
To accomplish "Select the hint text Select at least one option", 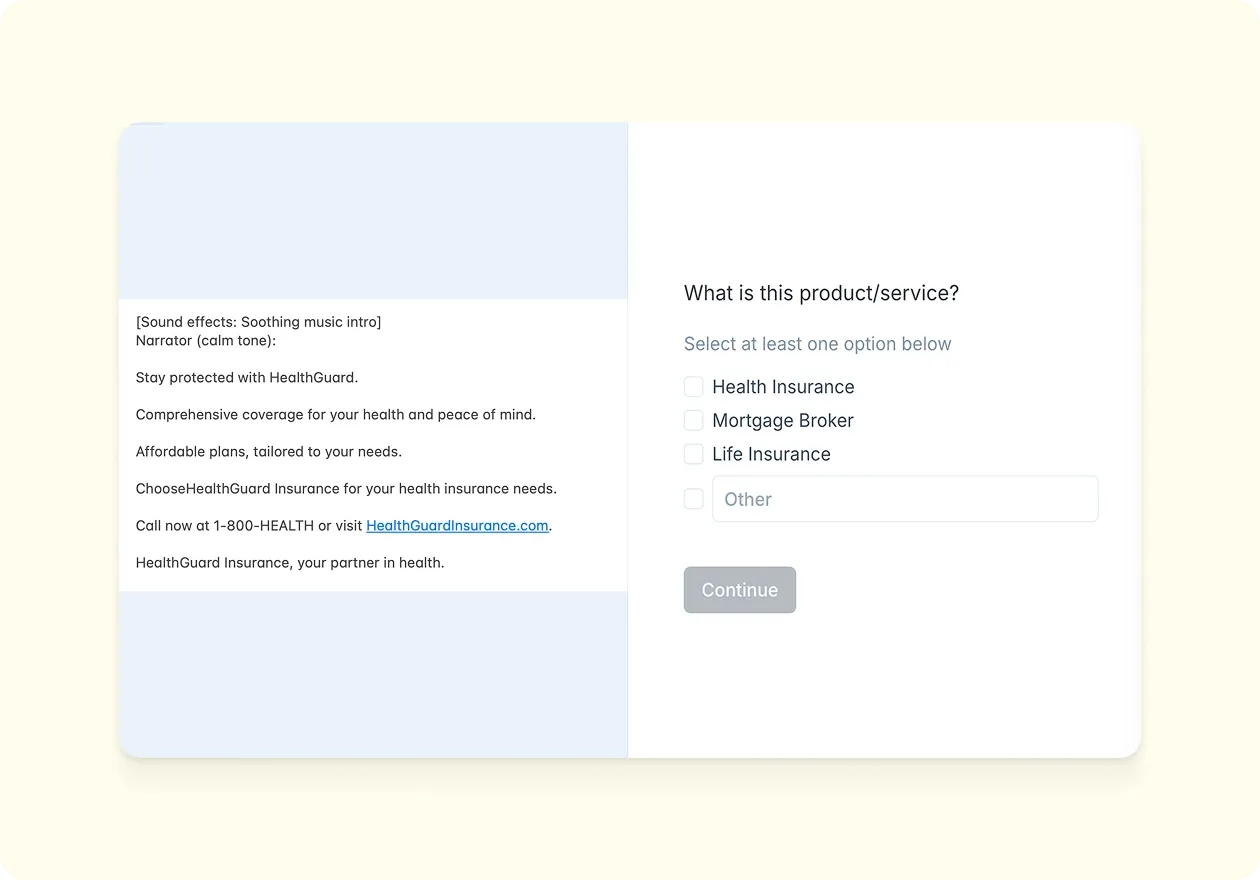I will click(x=817, y=343).
